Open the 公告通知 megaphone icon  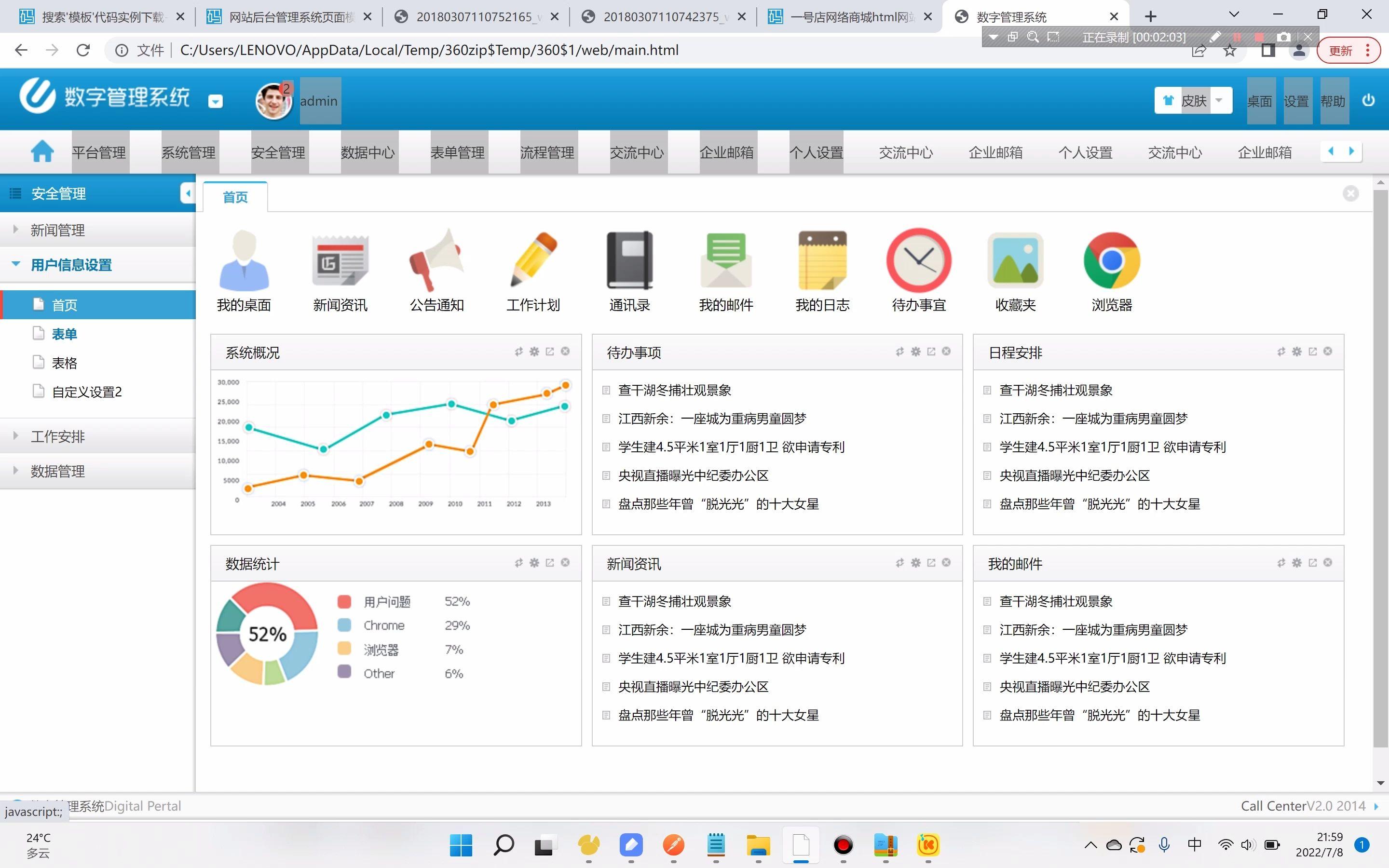click(x=436, y=261)
